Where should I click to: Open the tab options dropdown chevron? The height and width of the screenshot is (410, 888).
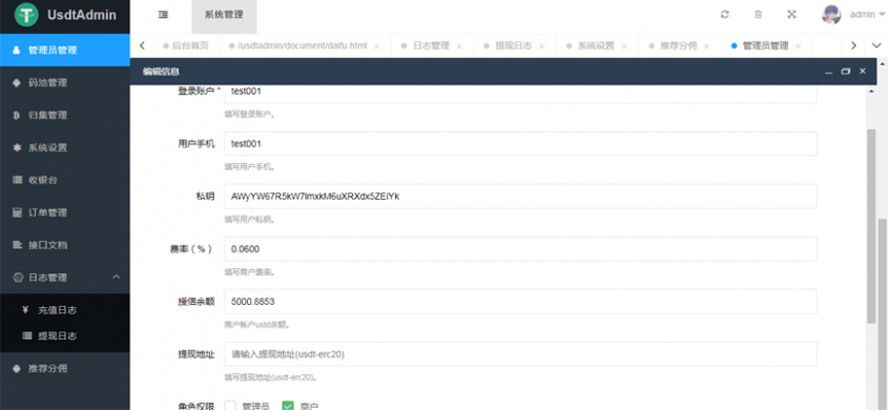877,46
